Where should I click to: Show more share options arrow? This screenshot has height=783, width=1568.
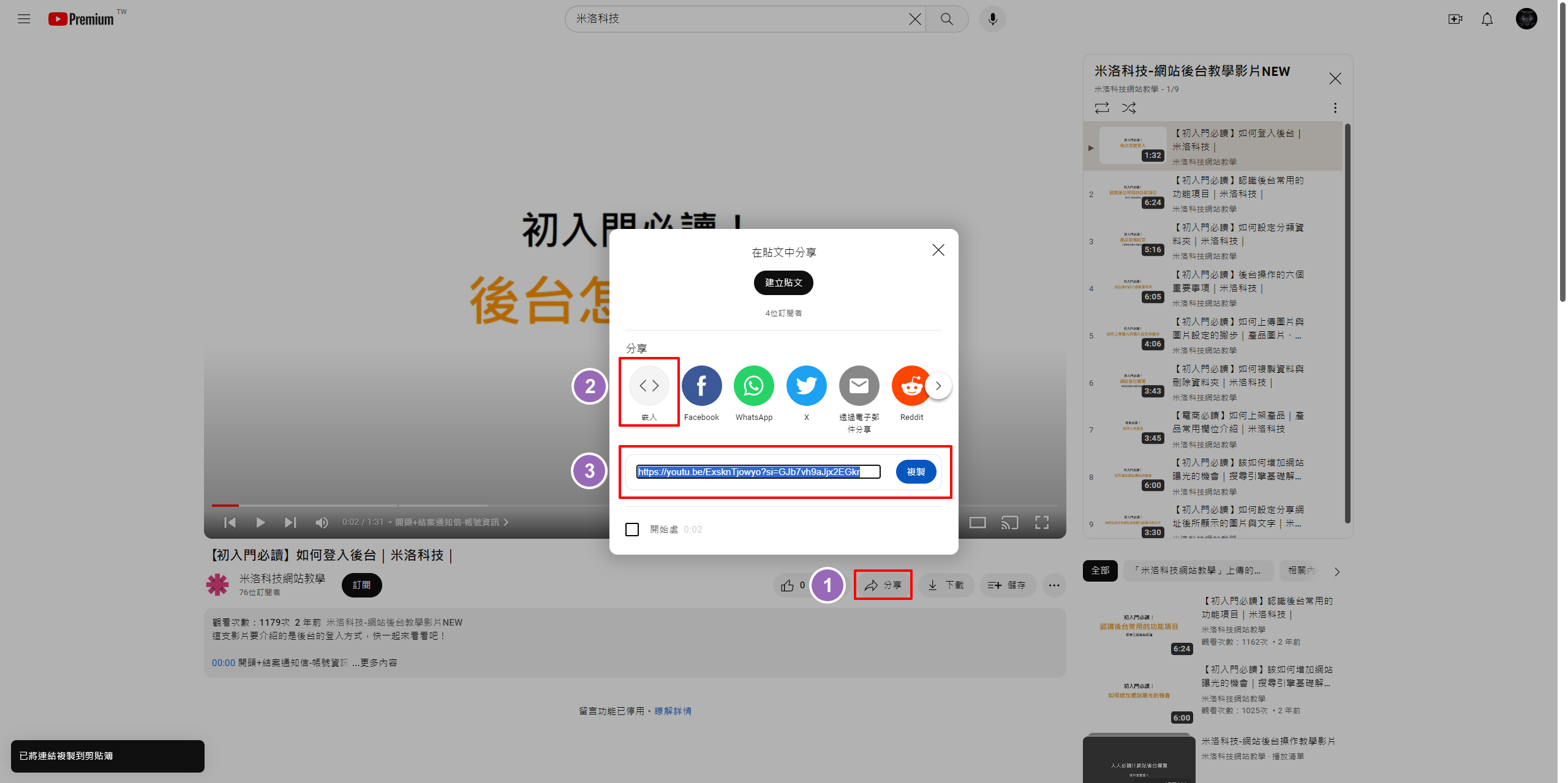click(938, 386)
